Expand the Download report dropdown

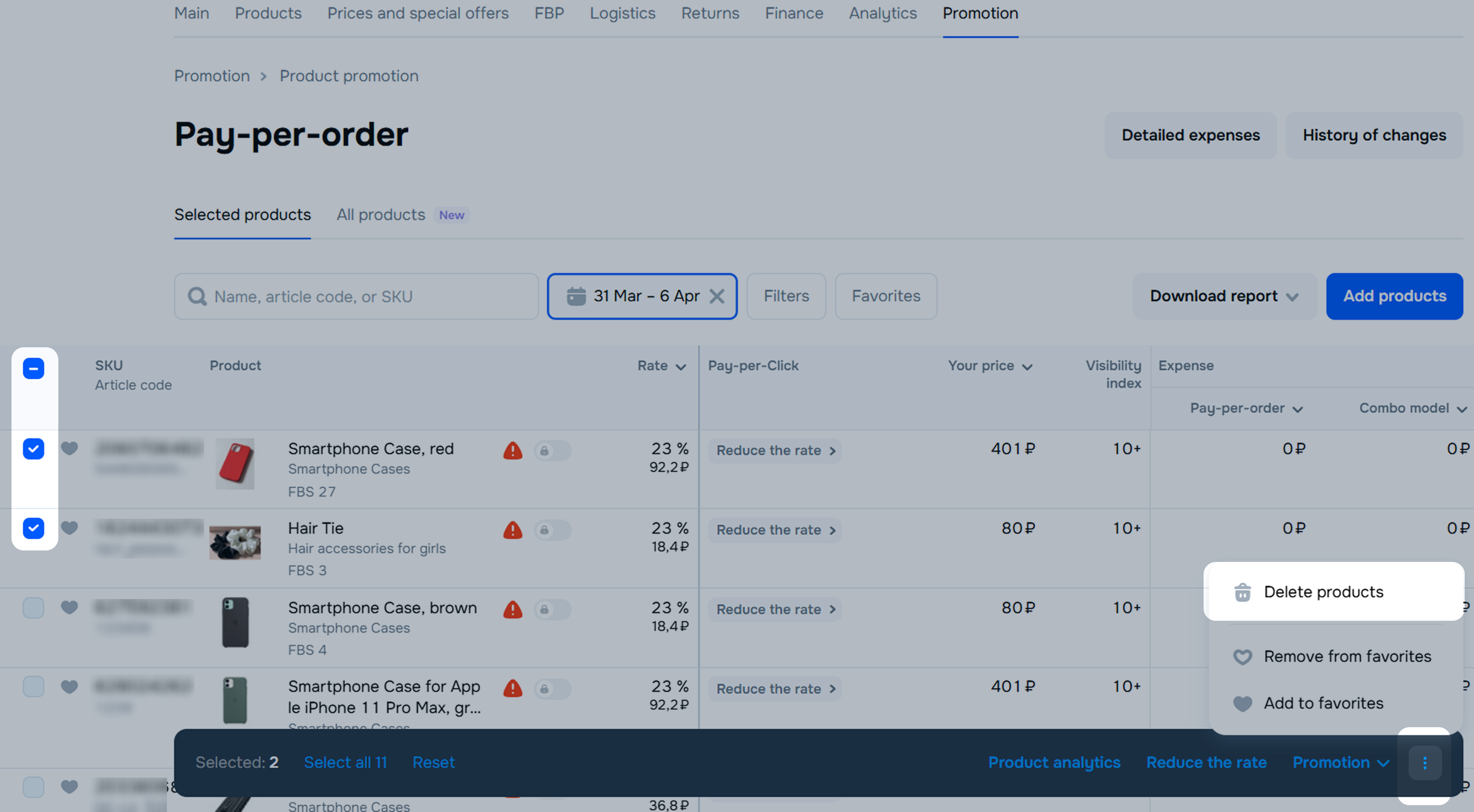1224,296
